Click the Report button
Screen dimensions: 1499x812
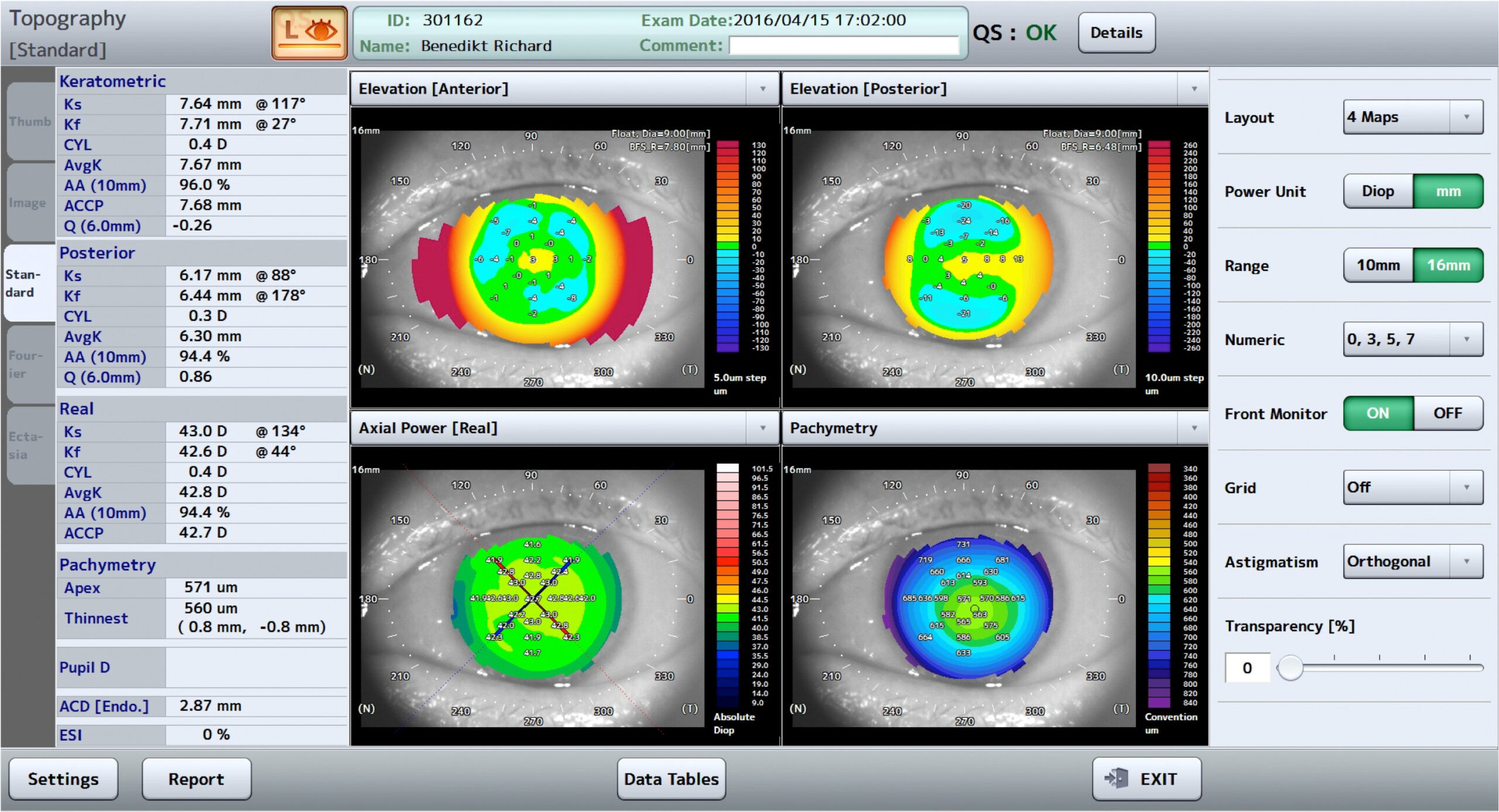pyautogui.click(x=196, y=779)
